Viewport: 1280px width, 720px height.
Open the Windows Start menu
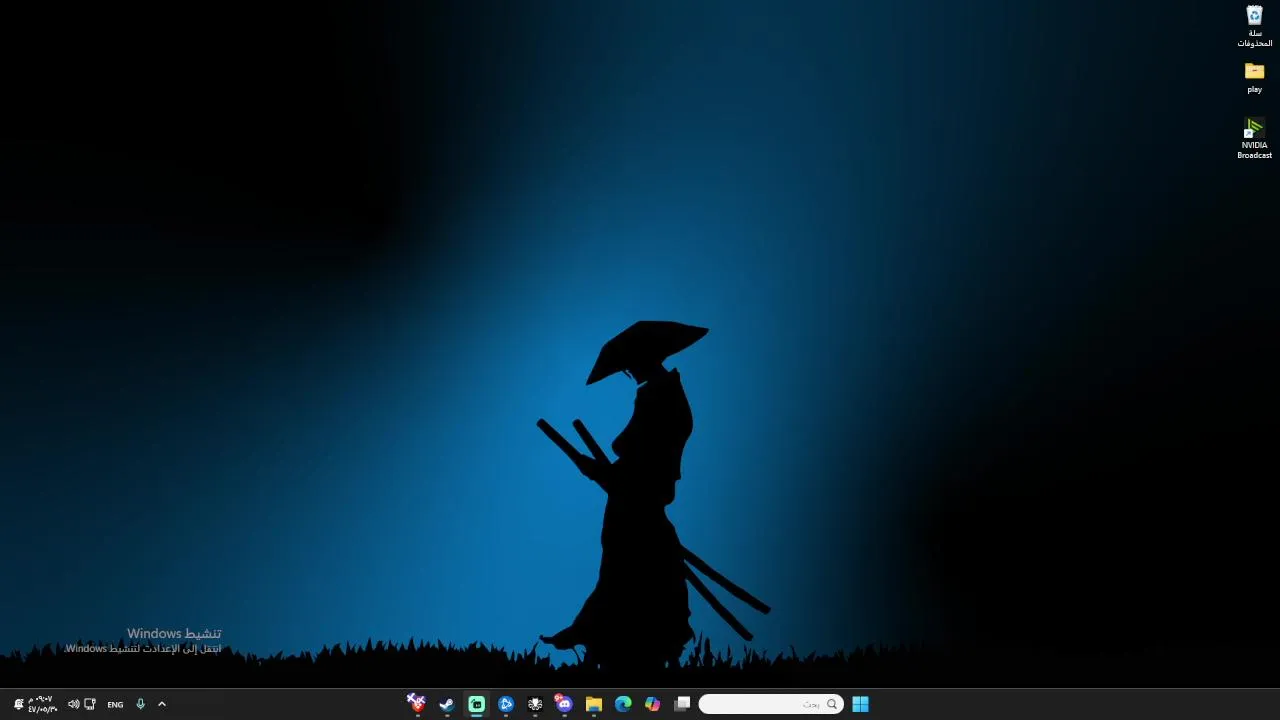(860, 704)
